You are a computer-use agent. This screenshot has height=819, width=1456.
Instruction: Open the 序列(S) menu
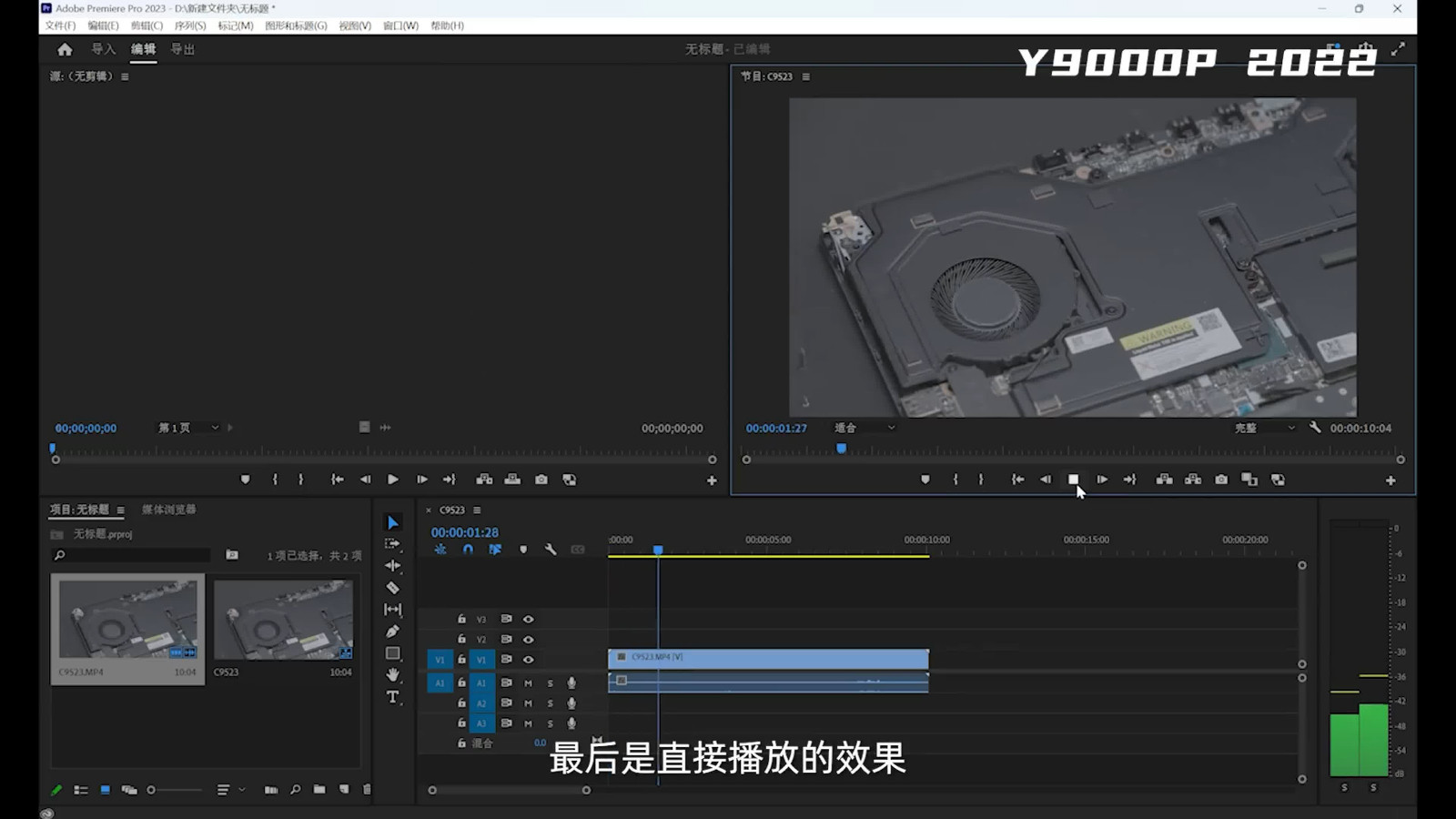coord(190,25)
